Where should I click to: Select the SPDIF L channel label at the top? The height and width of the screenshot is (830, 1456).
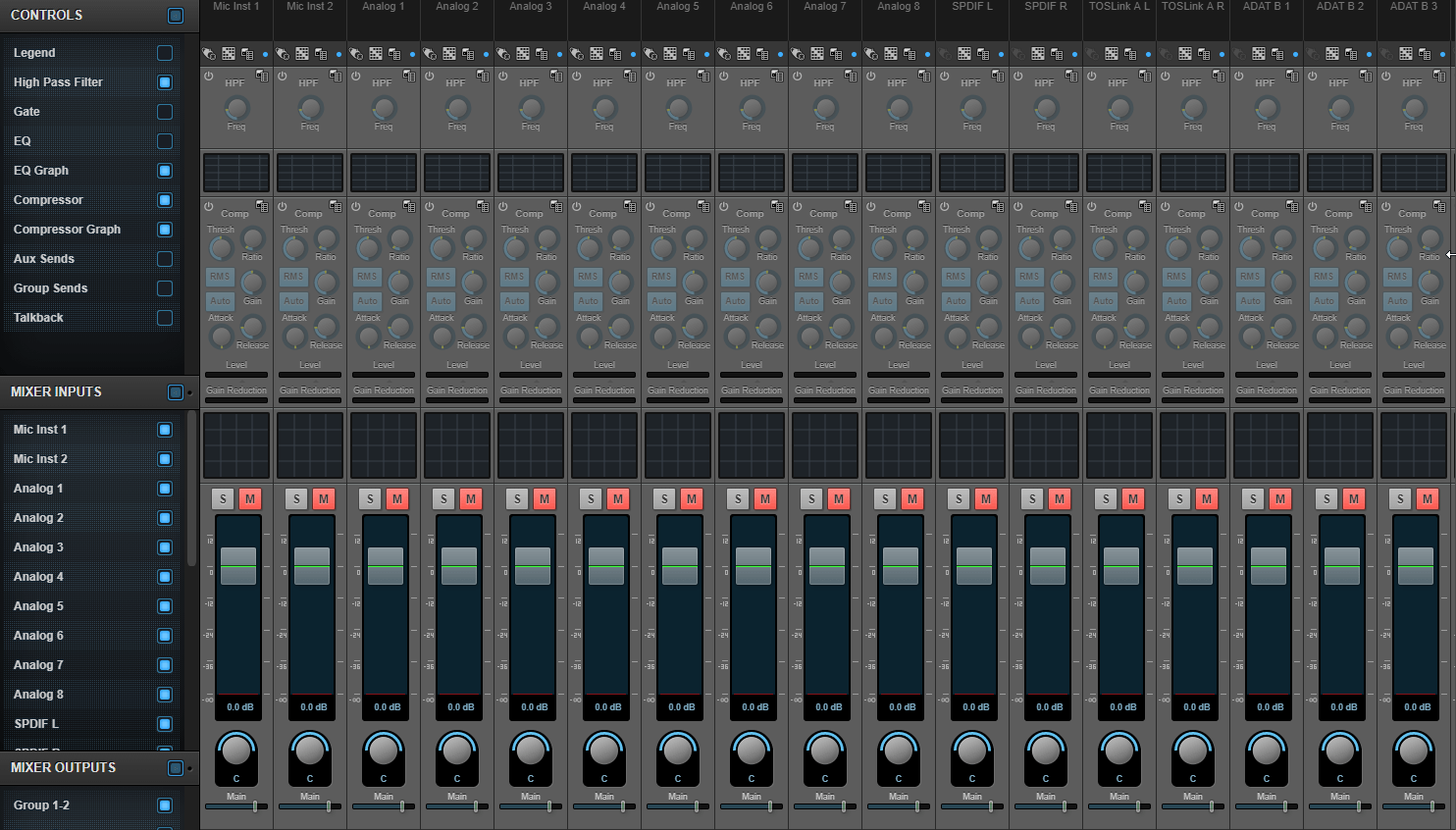971,6
